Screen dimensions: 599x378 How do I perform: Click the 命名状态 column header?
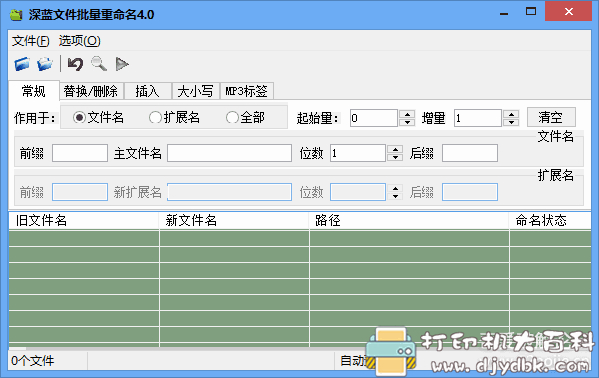[x=550, y=221]
